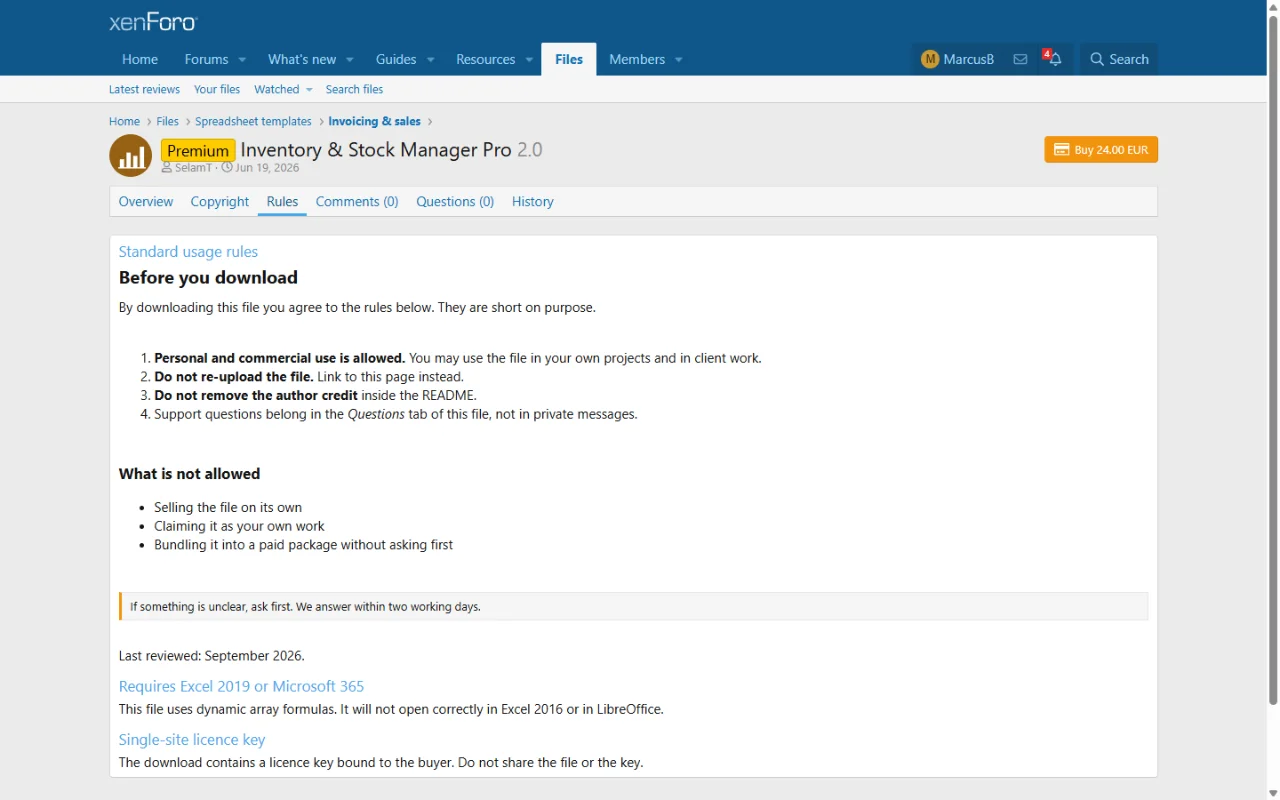Click the page vertical scrollbar
The image size is (1280, 800).
[1273, 360]
